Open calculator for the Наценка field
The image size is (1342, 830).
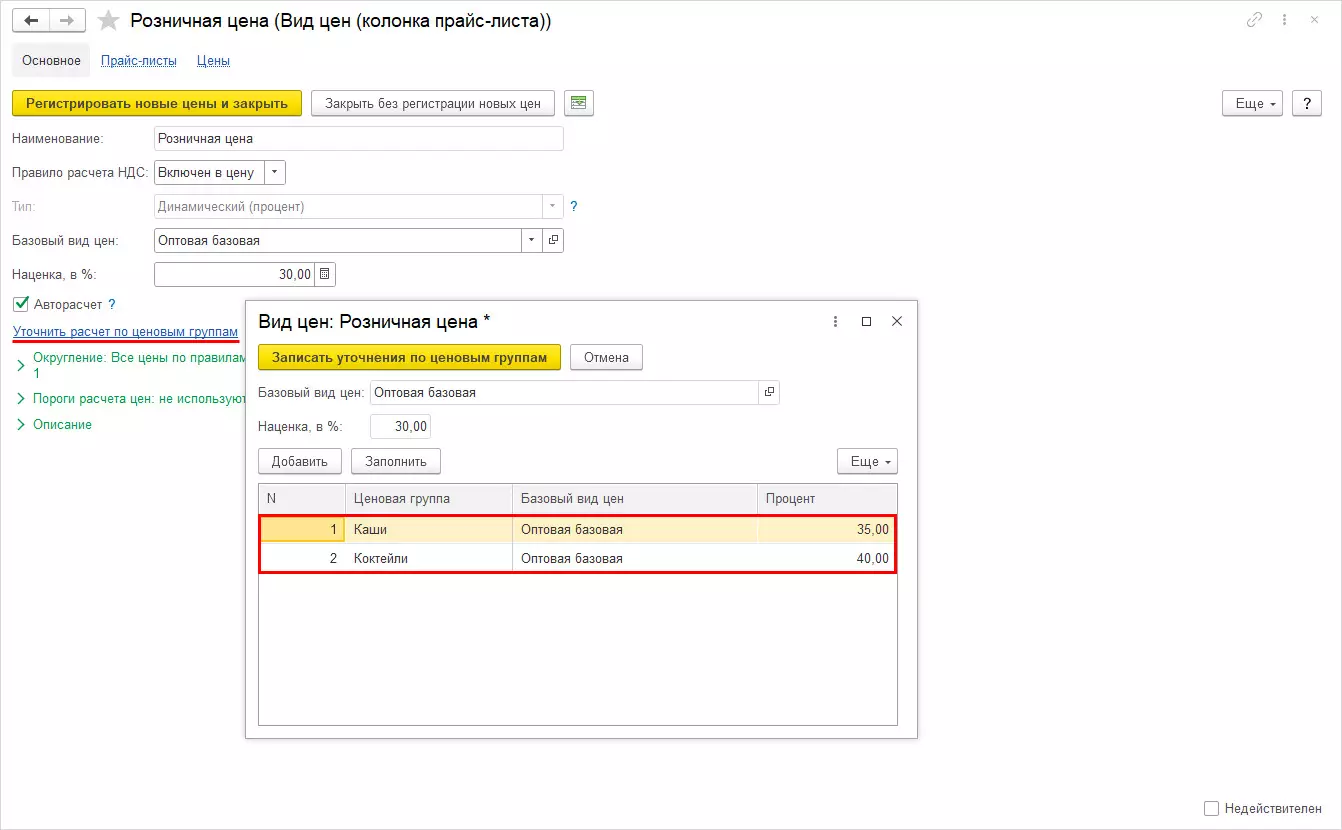(325, 274)
